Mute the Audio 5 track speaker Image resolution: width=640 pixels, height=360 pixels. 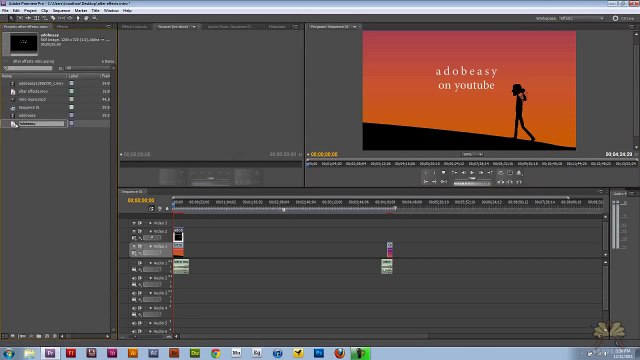[x=134, y=323]
